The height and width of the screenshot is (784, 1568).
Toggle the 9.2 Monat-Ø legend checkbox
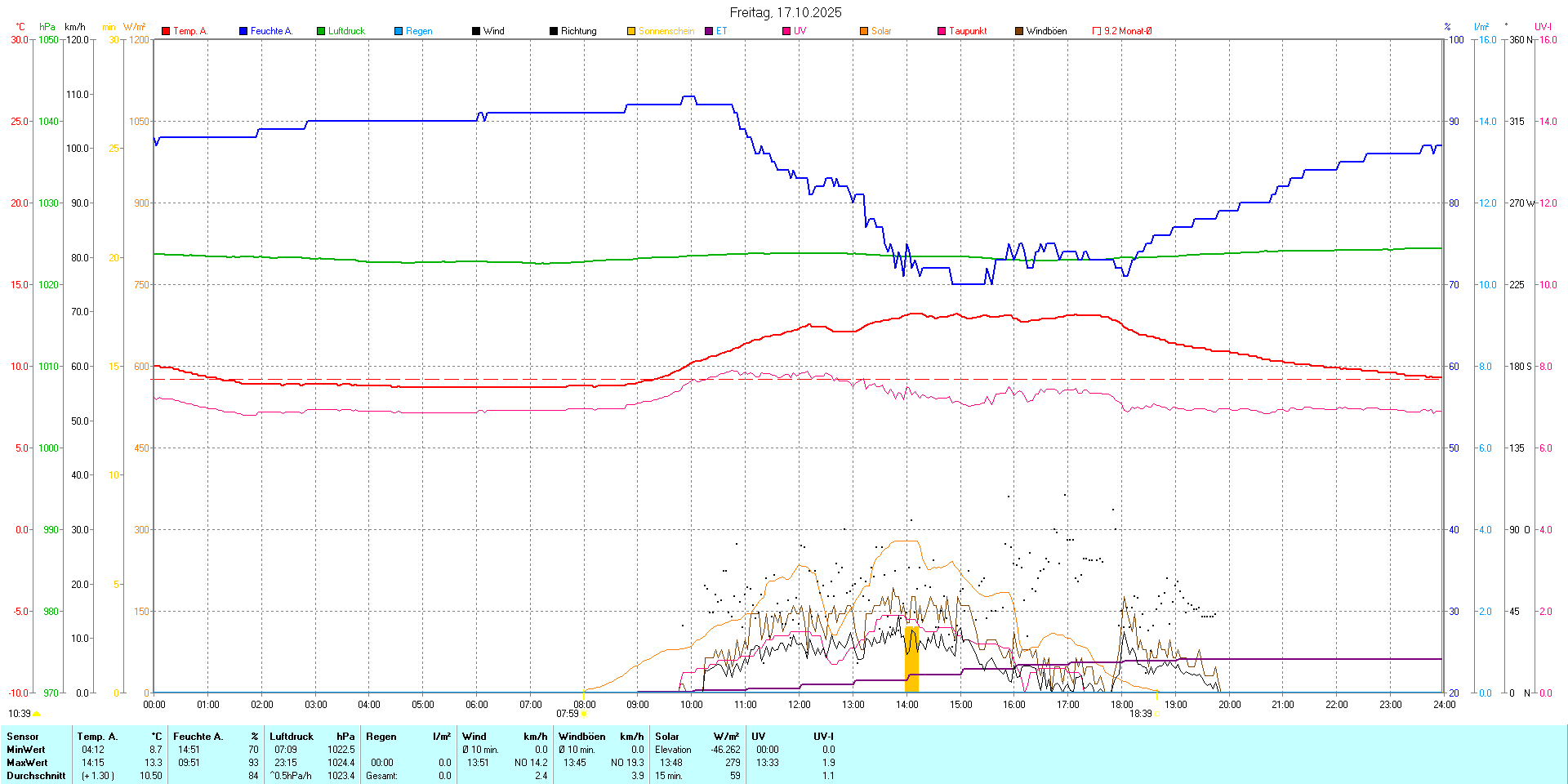(x=1097, y=31)
